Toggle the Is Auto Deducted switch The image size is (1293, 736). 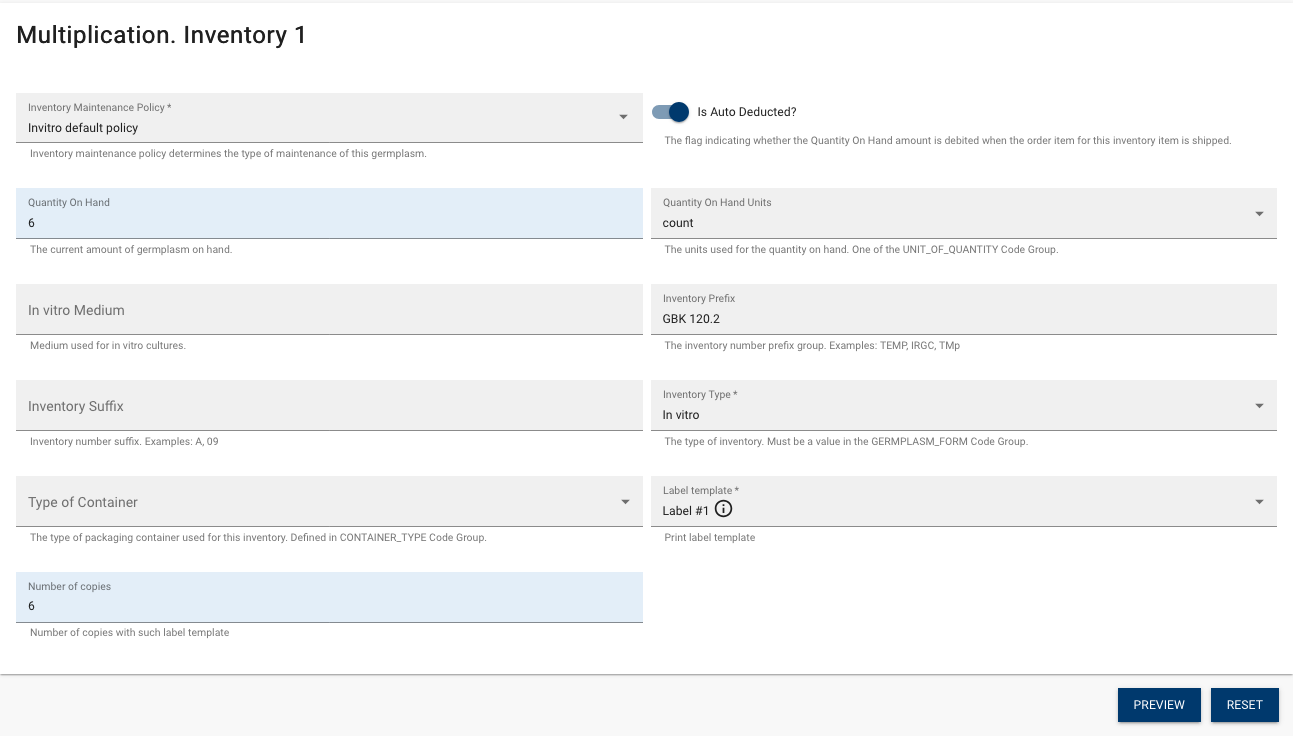(671, 112)
